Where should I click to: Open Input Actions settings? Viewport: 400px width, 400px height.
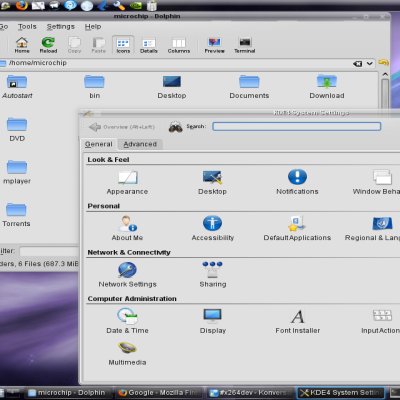pos(381,321)
